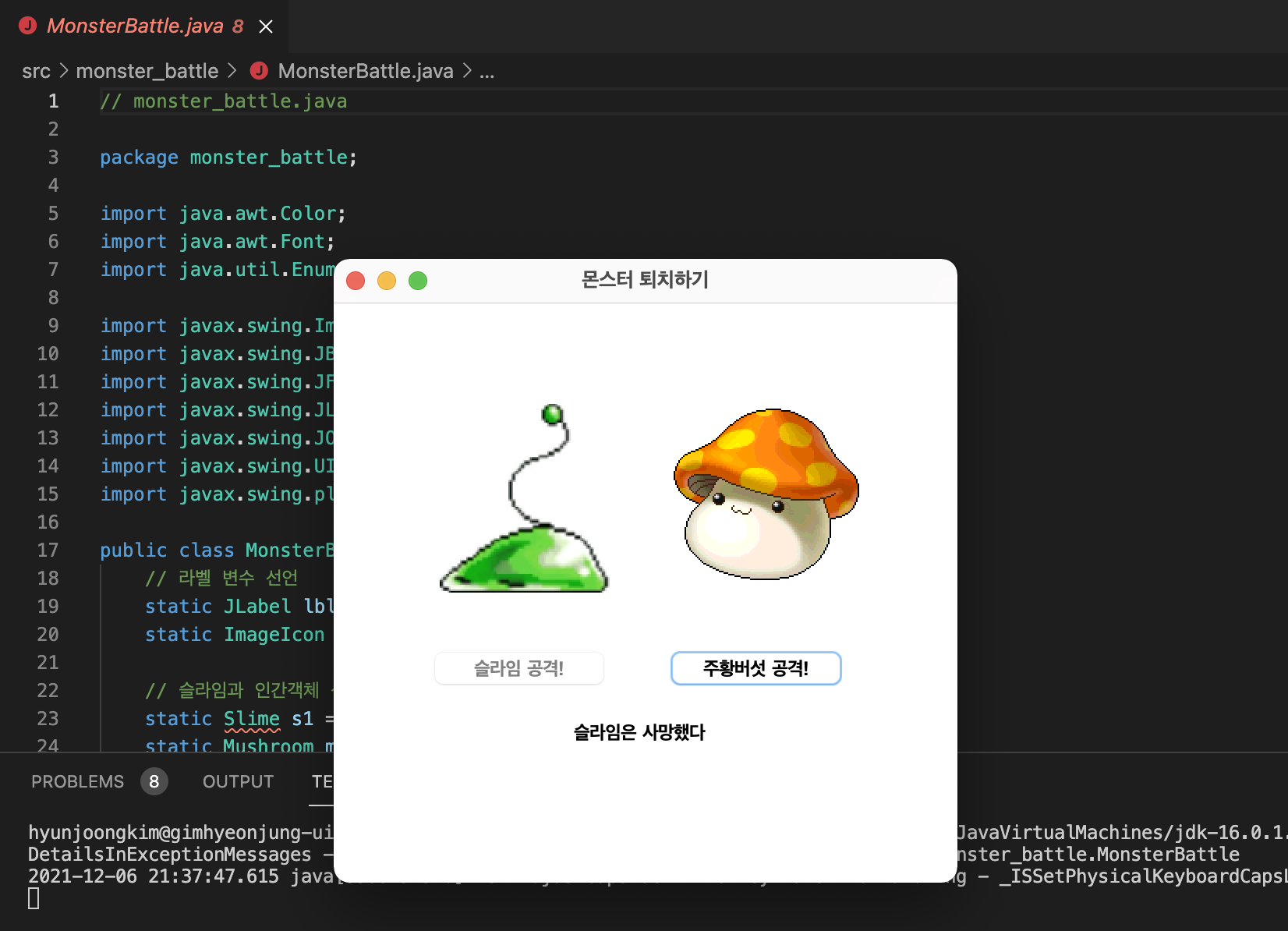Click the terminal timestamp 2021-12-06 line
Image resolution: width=1288 pixels, height=931 pixels.
click(181, 876)
